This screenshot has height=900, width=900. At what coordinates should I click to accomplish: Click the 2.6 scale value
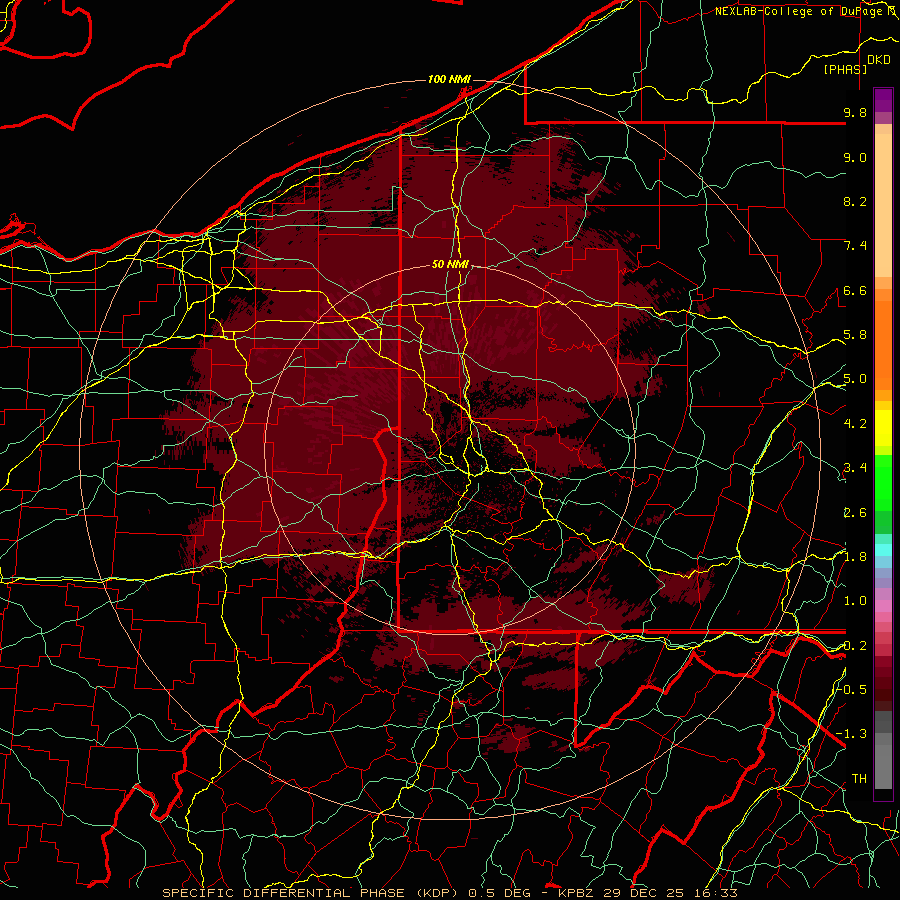pyautogui.click(x=855, y=512)
